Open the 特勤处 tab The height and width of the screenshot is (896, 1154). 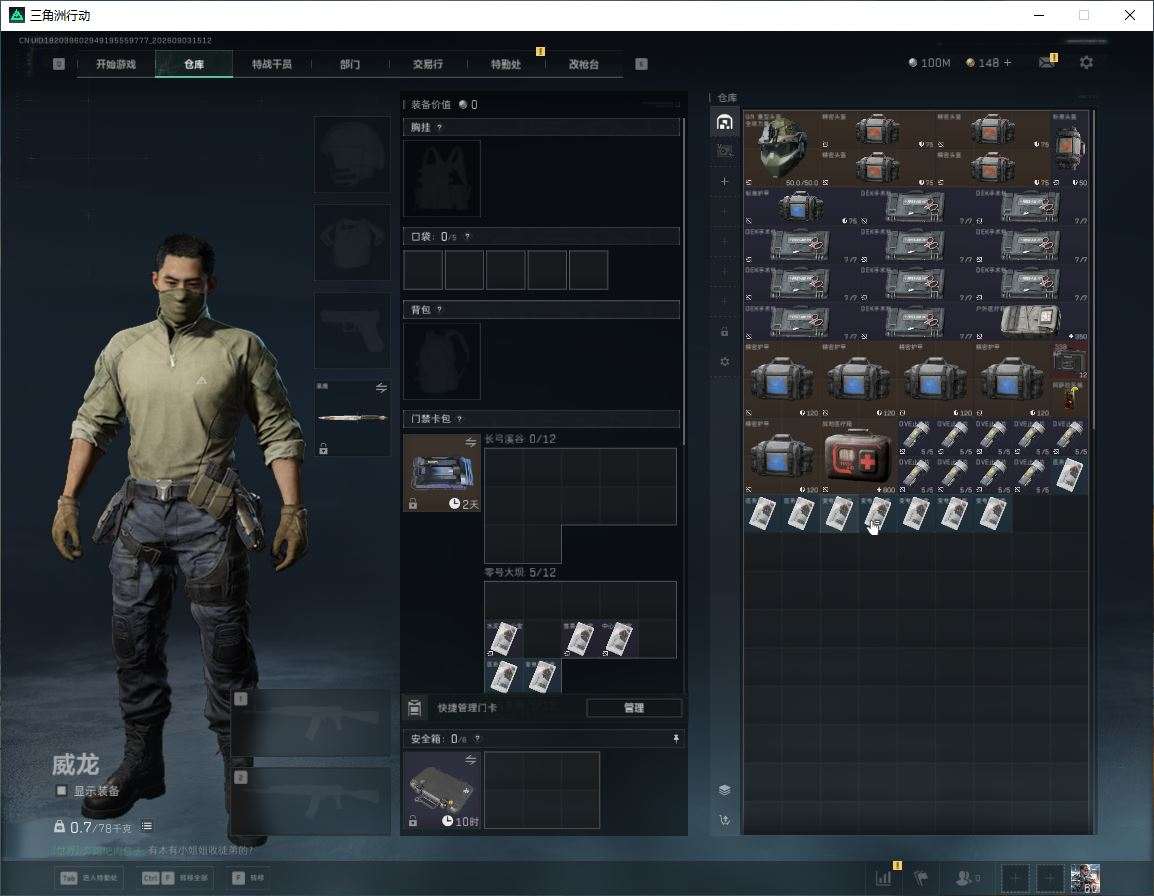[506, 64]
